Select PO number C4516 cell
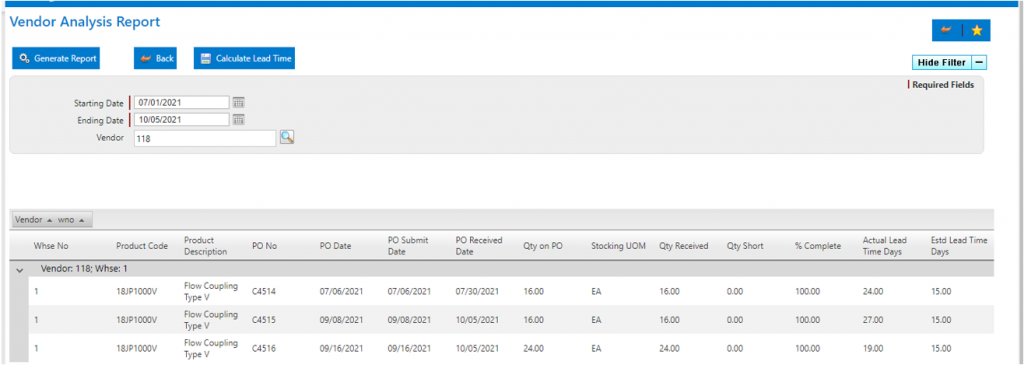The image size is (1024, 365). 264,349
